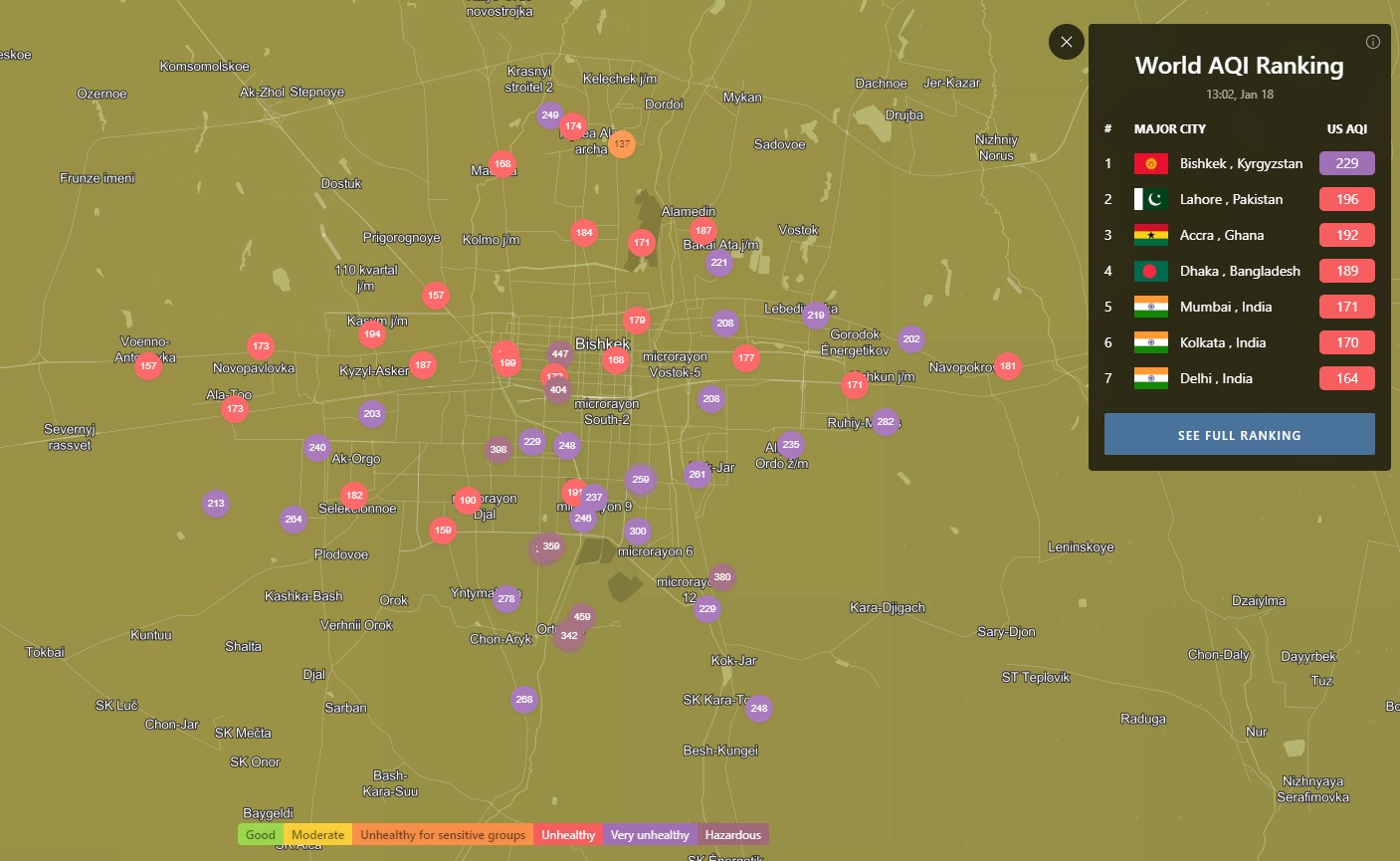
Task: Open the 181 marker near Navopokrovka
Action: 1007,366
